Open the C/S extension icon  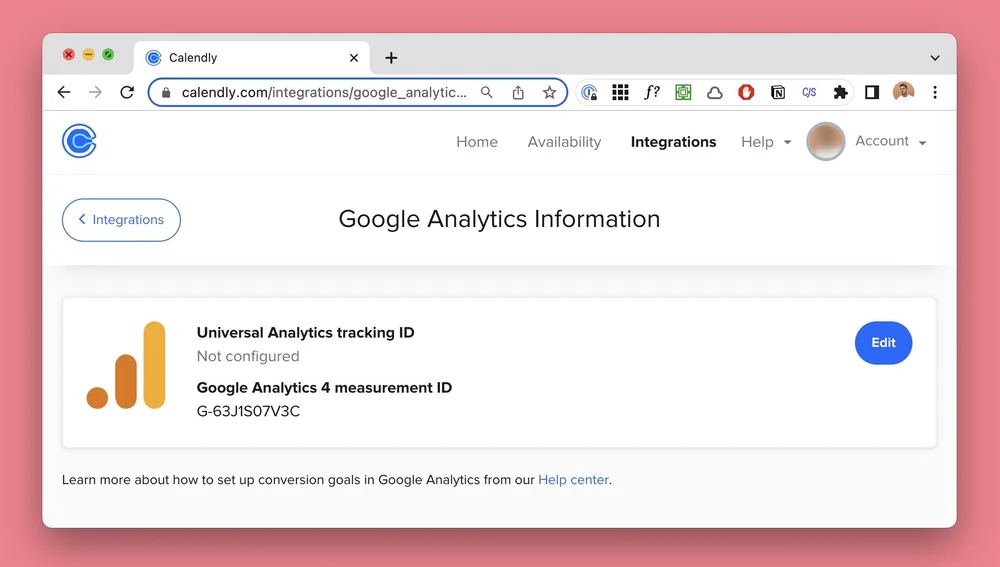click(x=809, y=92)
